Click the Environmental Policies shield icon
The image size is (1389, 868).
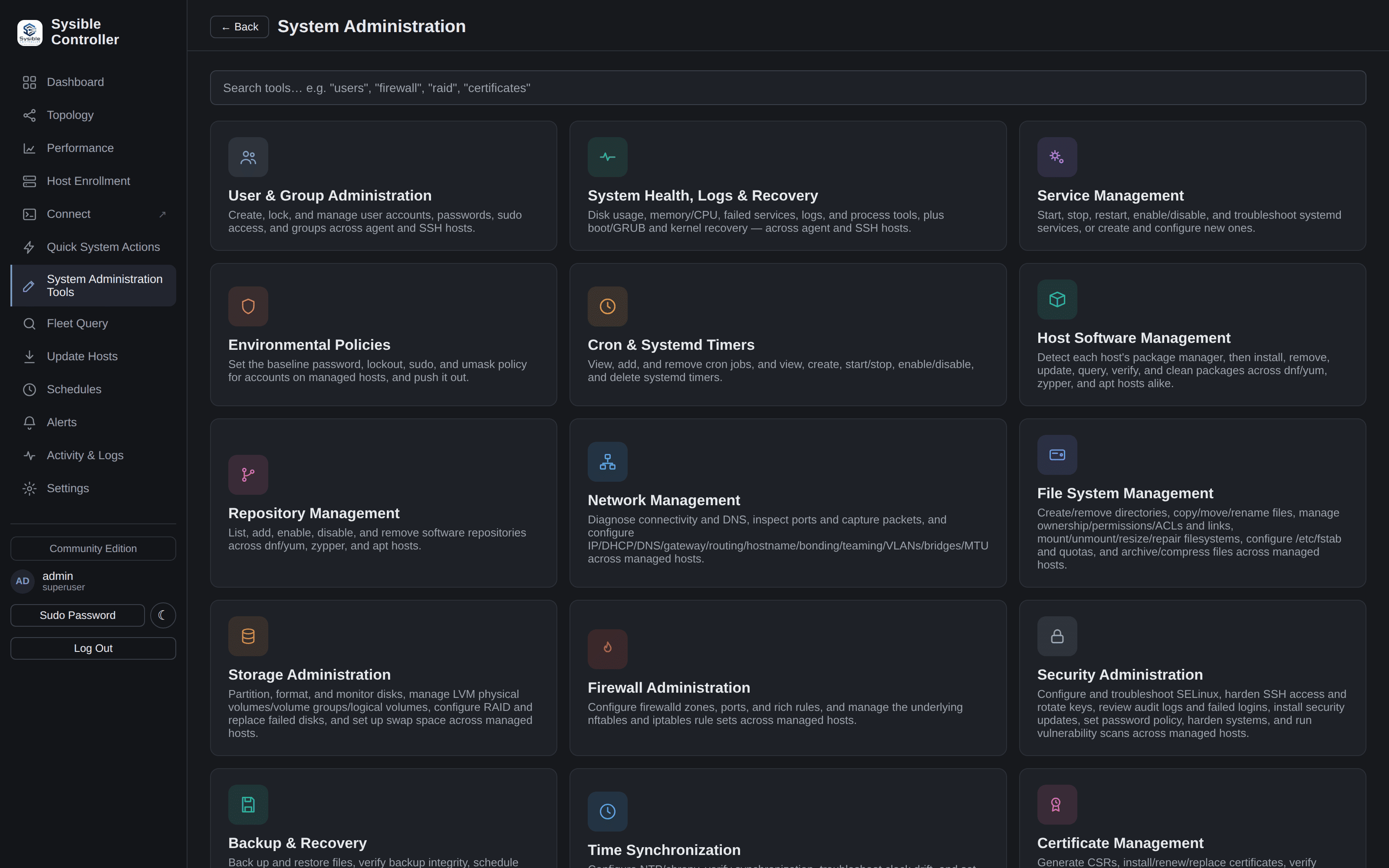tap(248, 306)
